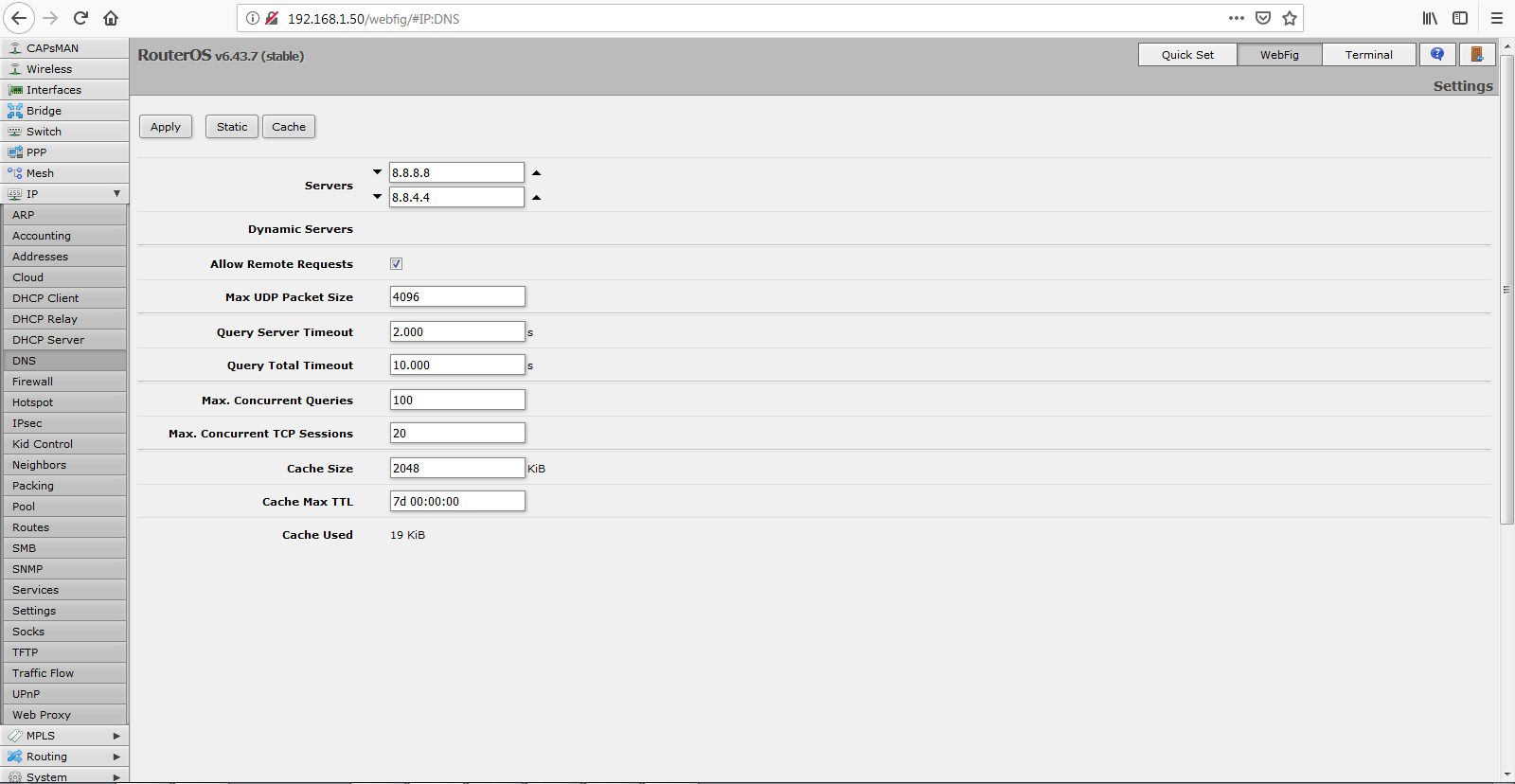Add server entry after 8.8.8.8 up arrow
This screenshot has width=1515, height=784.
coord(537,173)
